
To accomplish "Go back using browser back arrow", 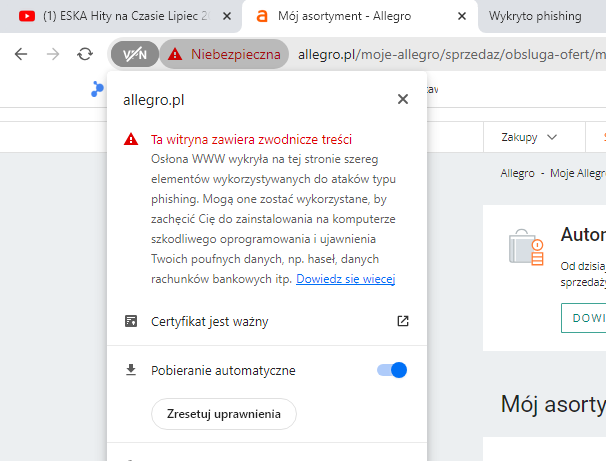I will pyautogui.click(x=21, y=54).
